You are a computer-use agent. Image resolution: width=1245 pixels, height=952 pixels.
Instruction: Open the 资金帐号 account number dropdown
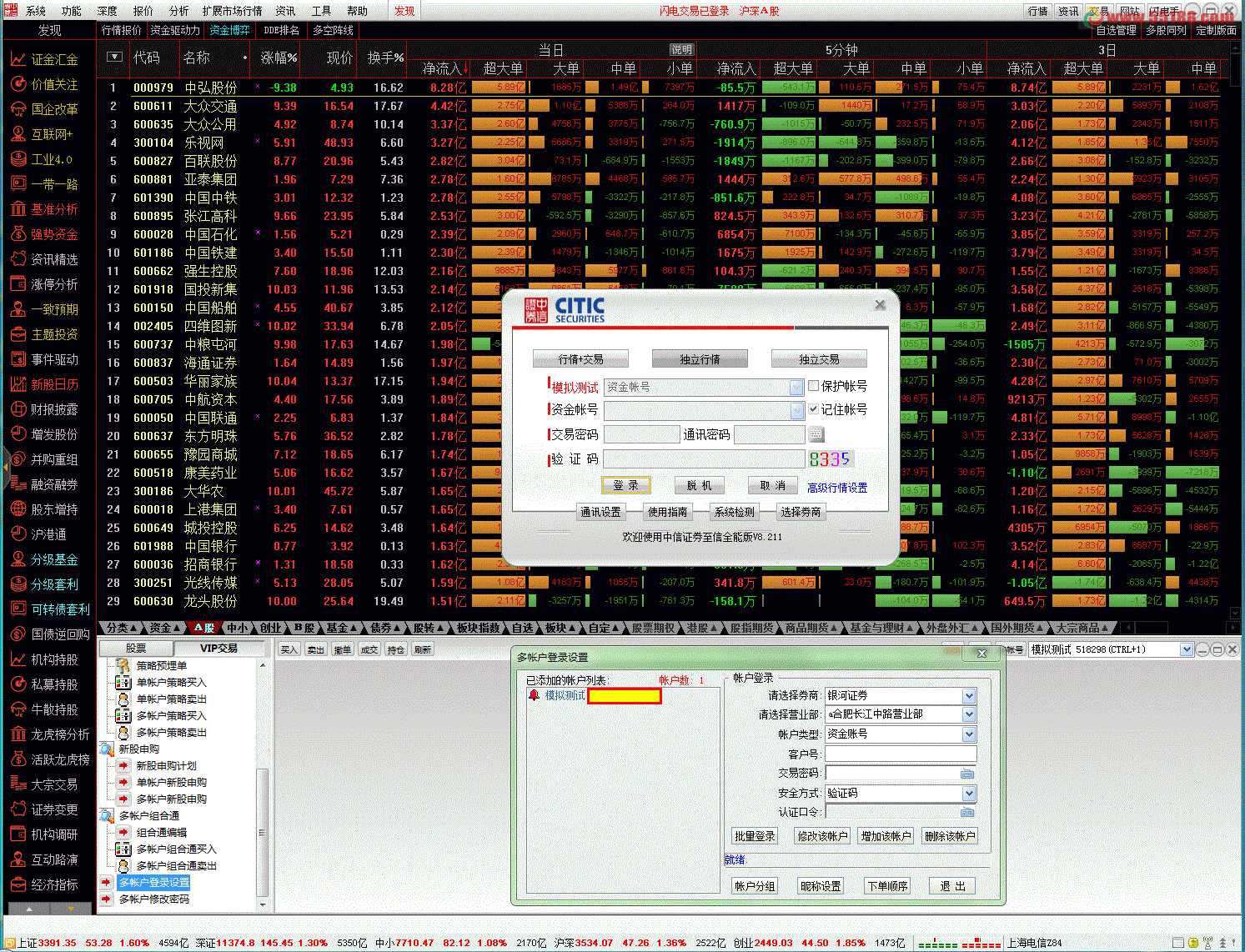[x=796, y=410]
